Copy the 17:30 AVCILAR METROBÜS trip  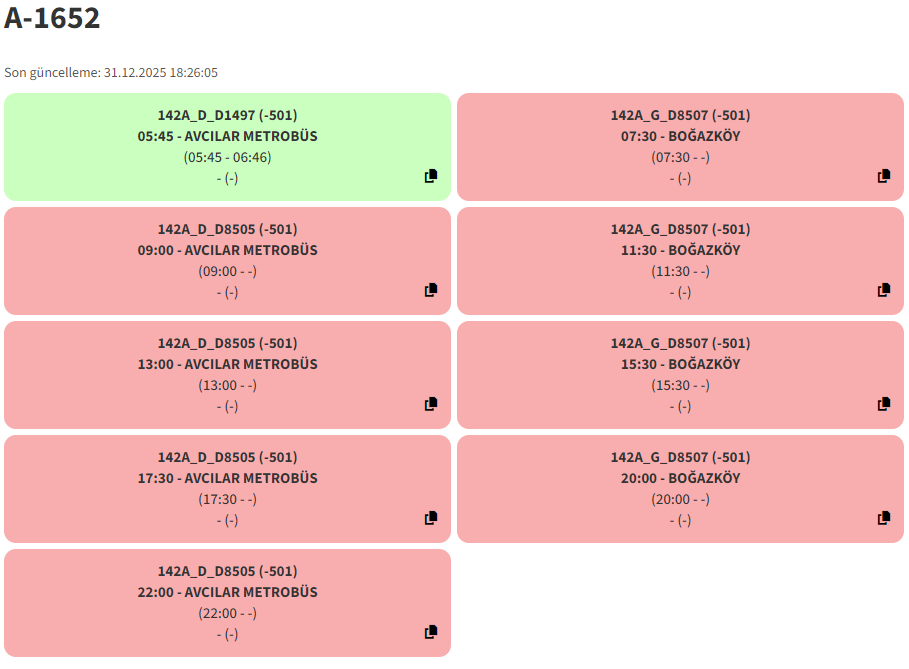pos(431,518)
